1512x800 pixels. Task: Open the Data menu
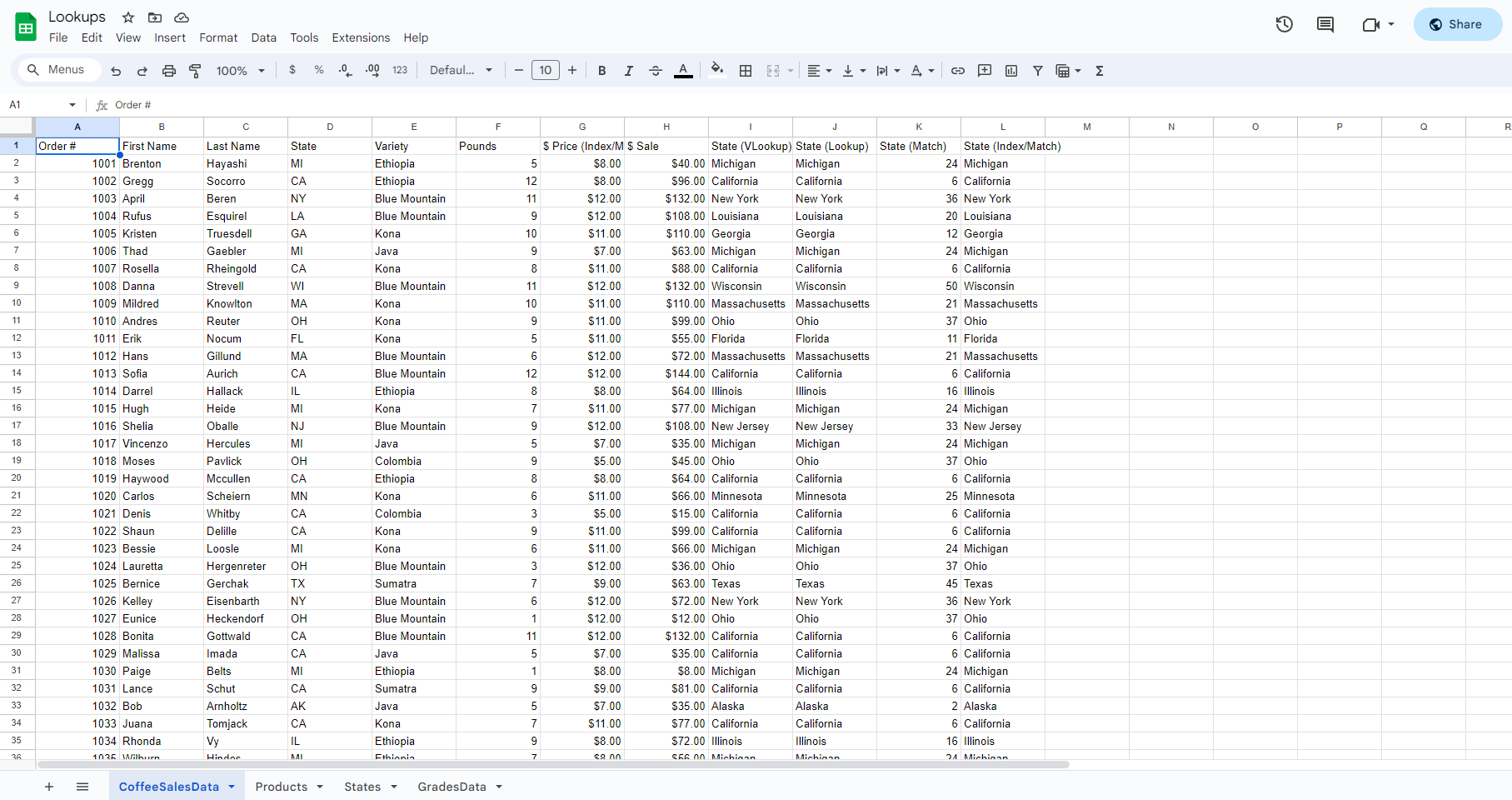pyautogui.click(x=264, y=37)
